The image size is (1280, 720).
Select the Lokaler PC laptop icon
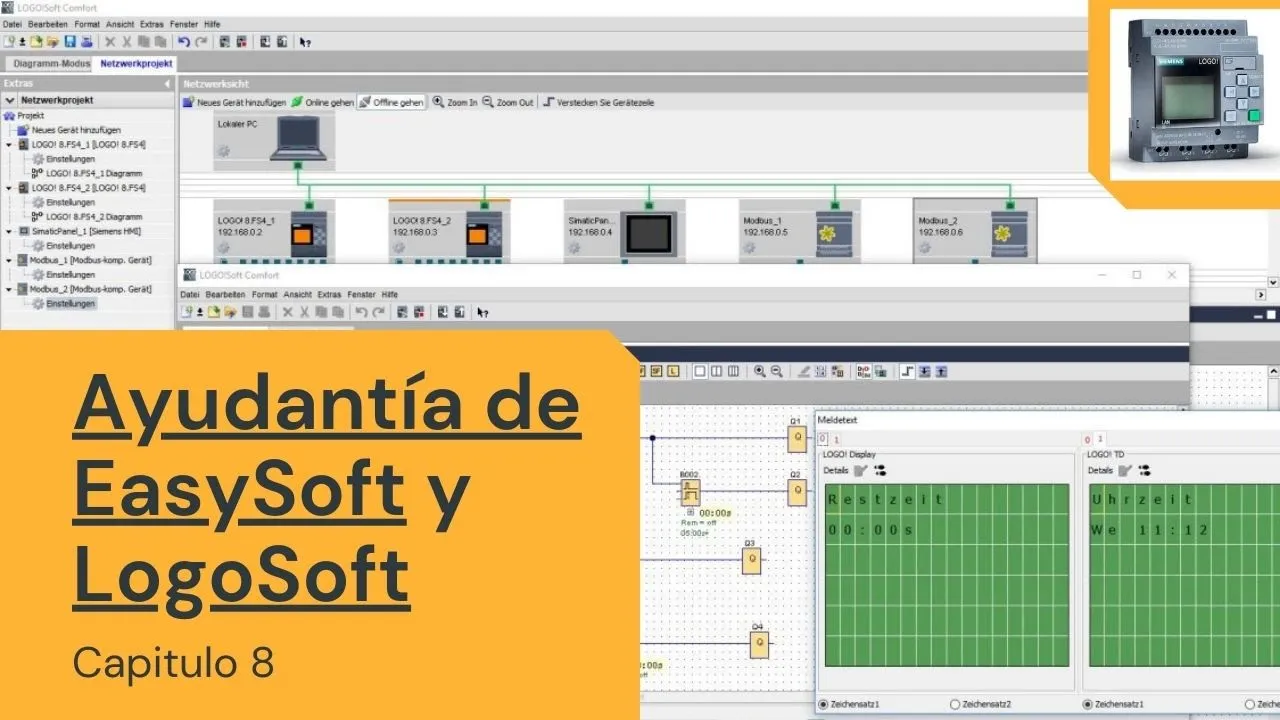[x=300, y=139]
